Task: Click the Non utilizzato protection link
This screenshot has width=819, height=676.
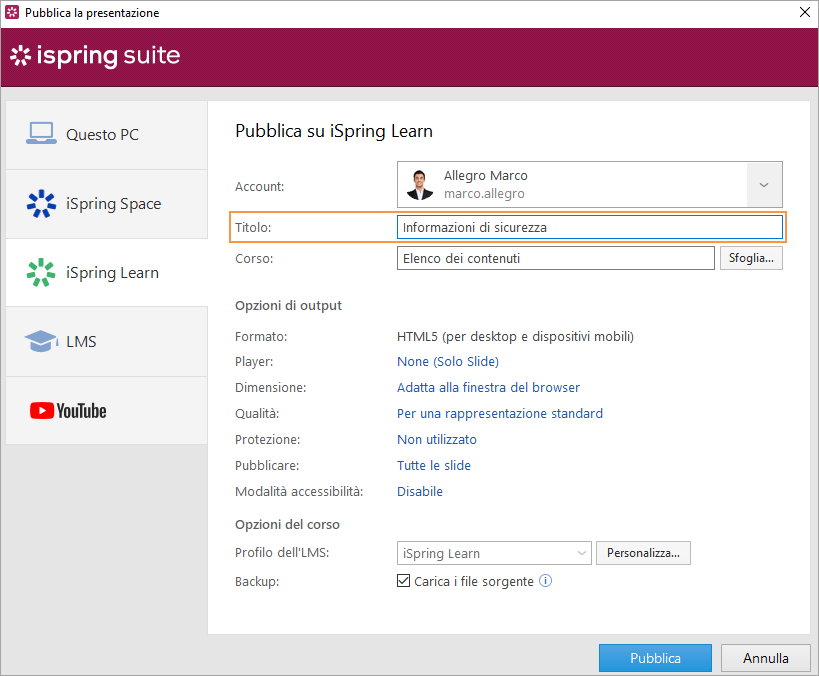Action: point(436,439)
